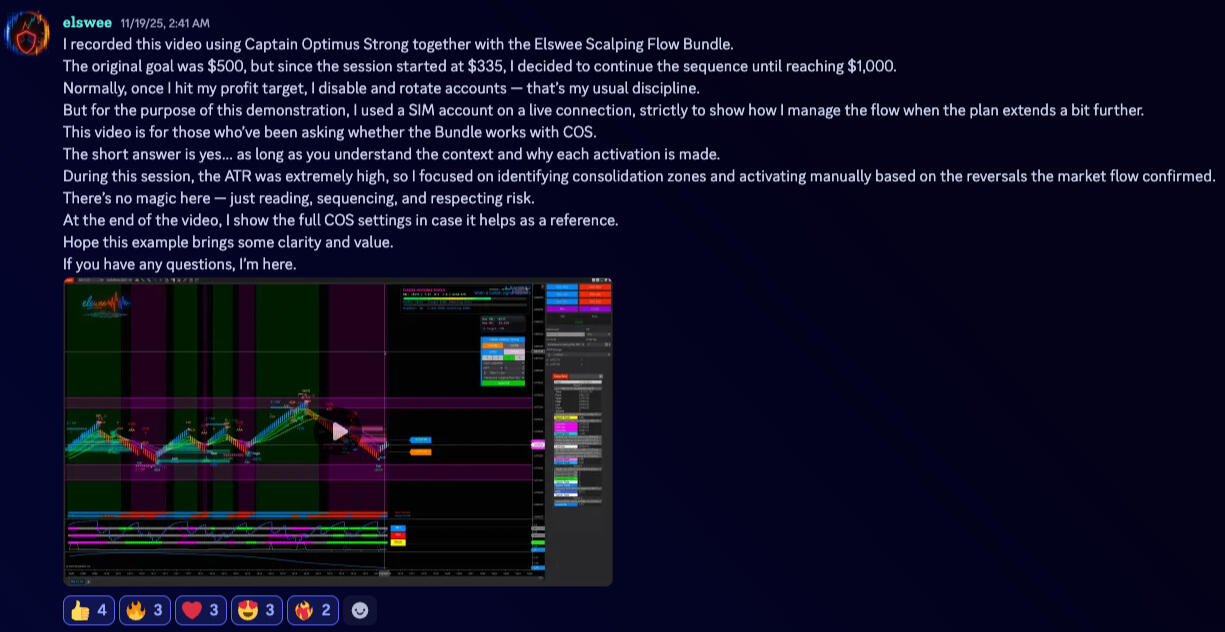Toggle the fire emoji reaction
Viewport: 1225px width, 632px height.
coord(145,610)
